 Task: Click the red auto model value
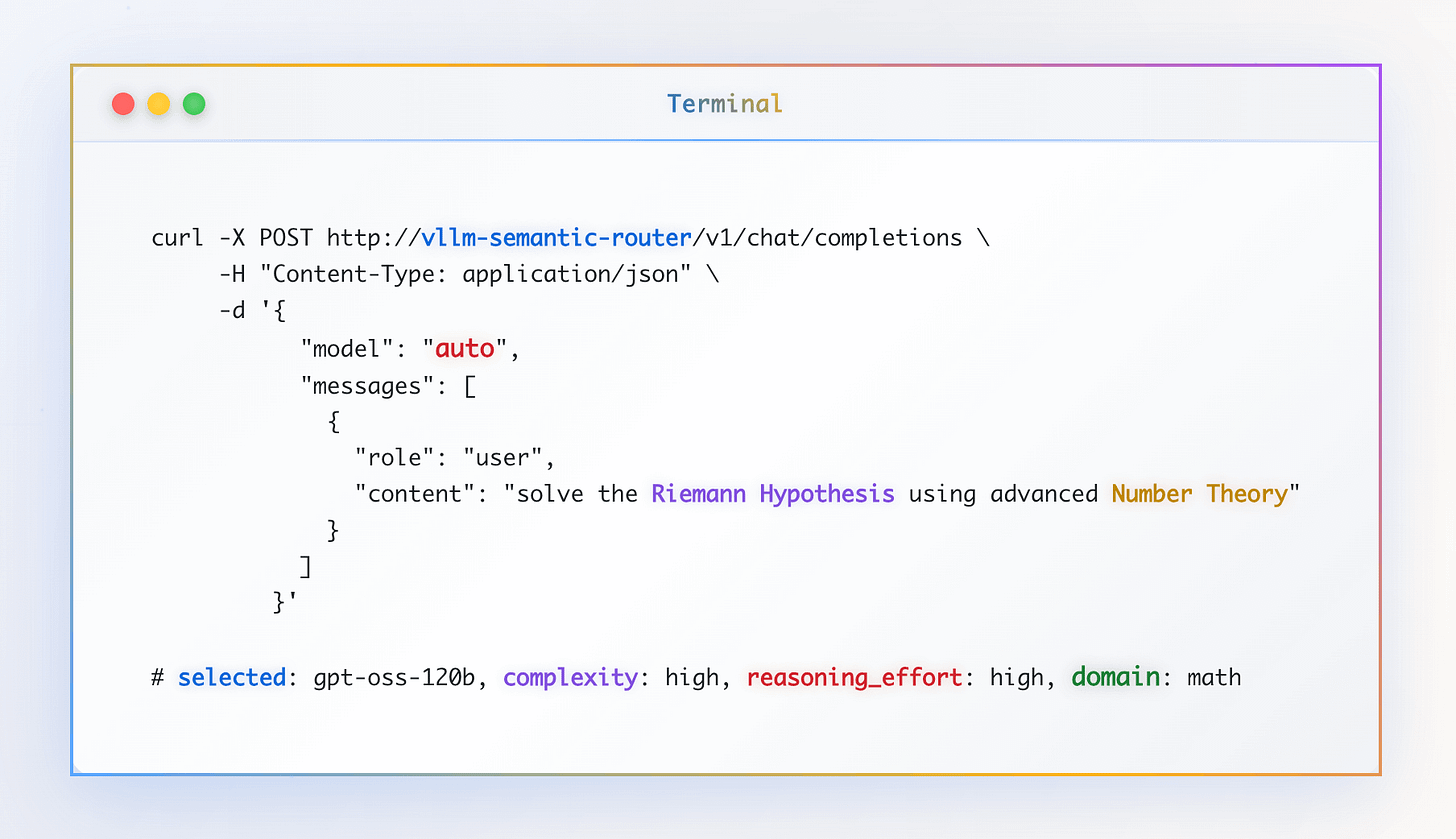[465, 349]
